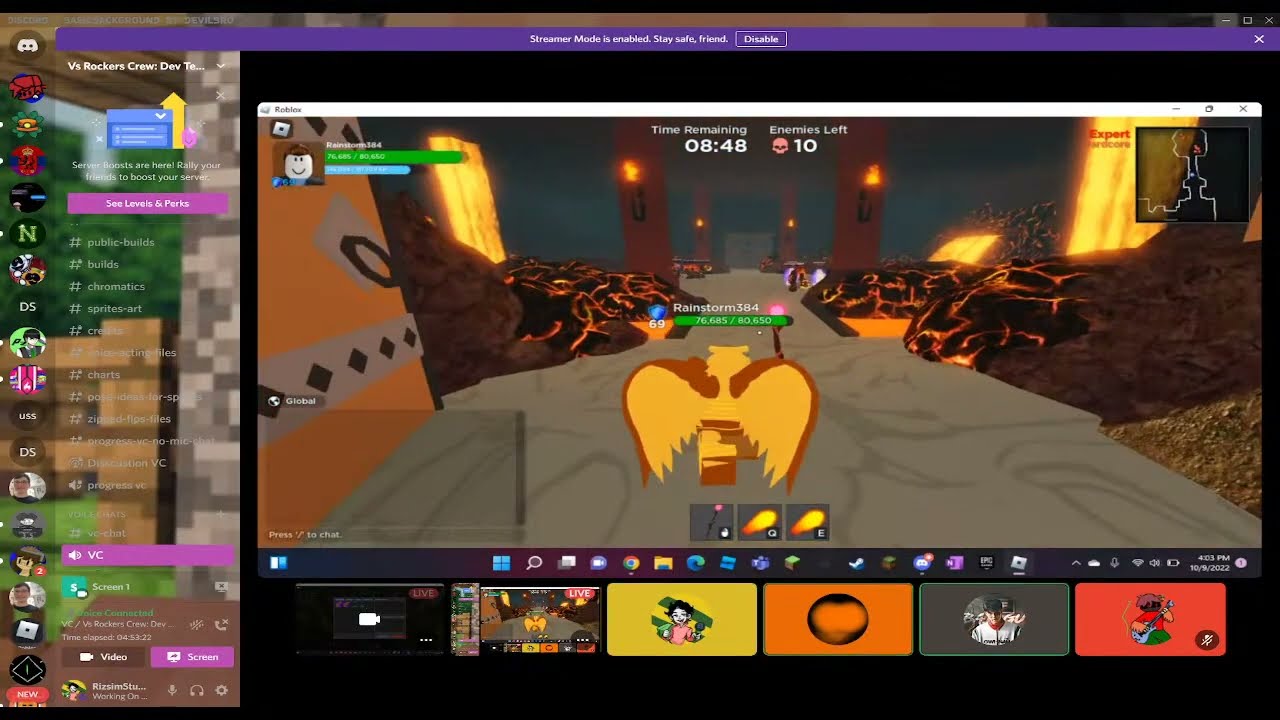Open the widgets icon in the streamed taskbar
This screenshot has width=1280, height=720.
point(279,563)
